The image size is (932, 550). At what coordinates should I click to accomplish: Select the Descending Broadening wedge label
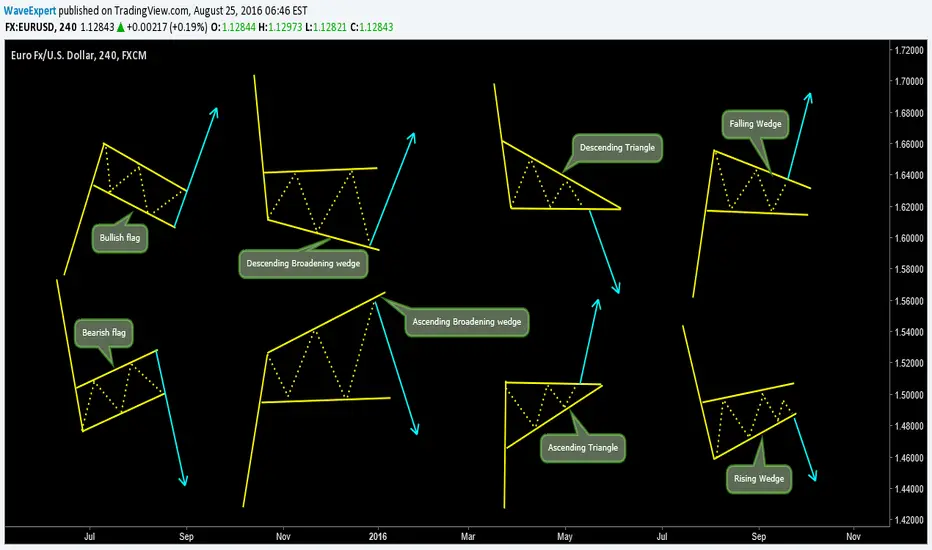(x=303, y=263)
